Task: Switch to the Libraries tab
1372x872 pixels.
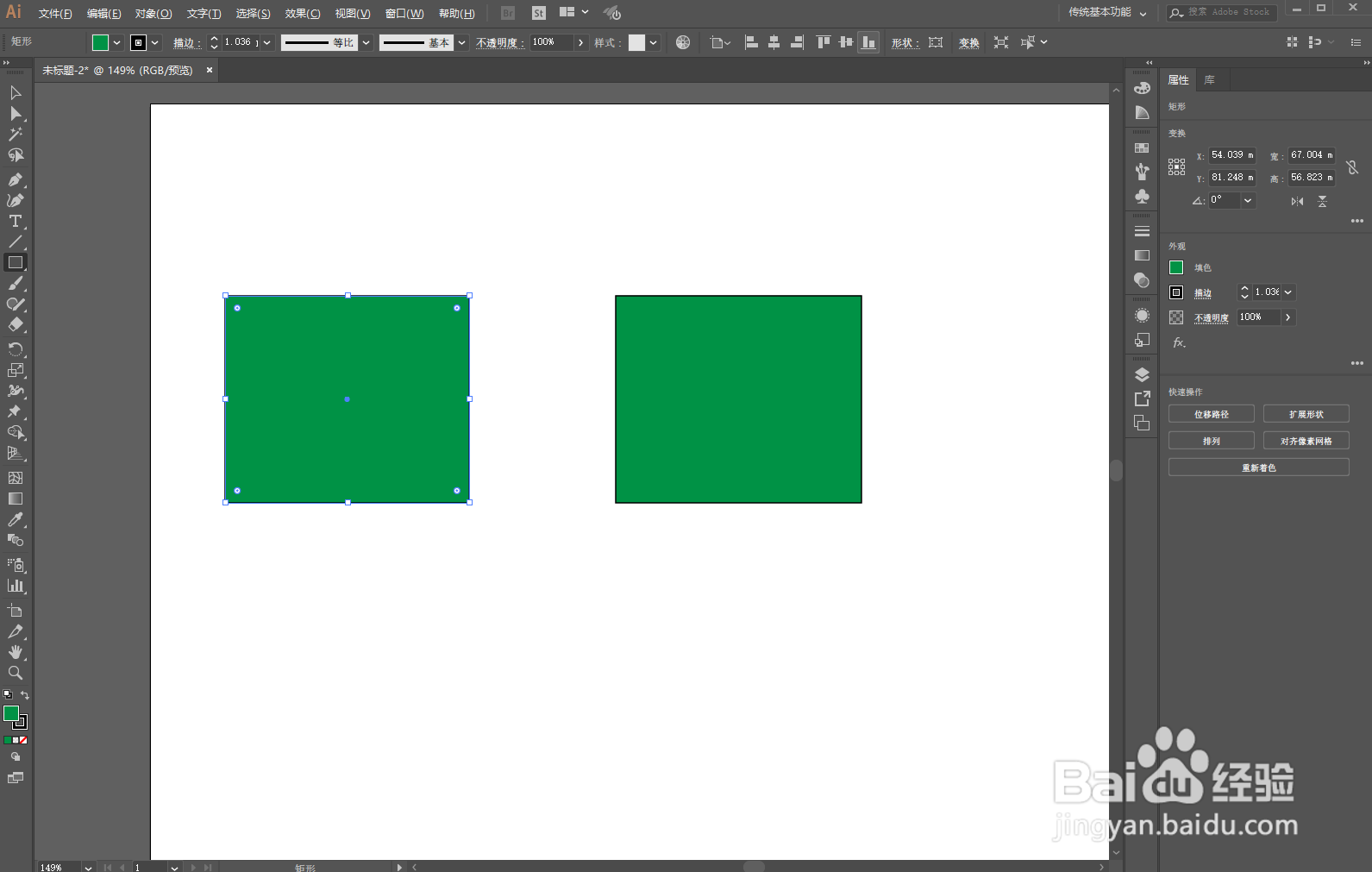Action: click(x=1210, y=80)
